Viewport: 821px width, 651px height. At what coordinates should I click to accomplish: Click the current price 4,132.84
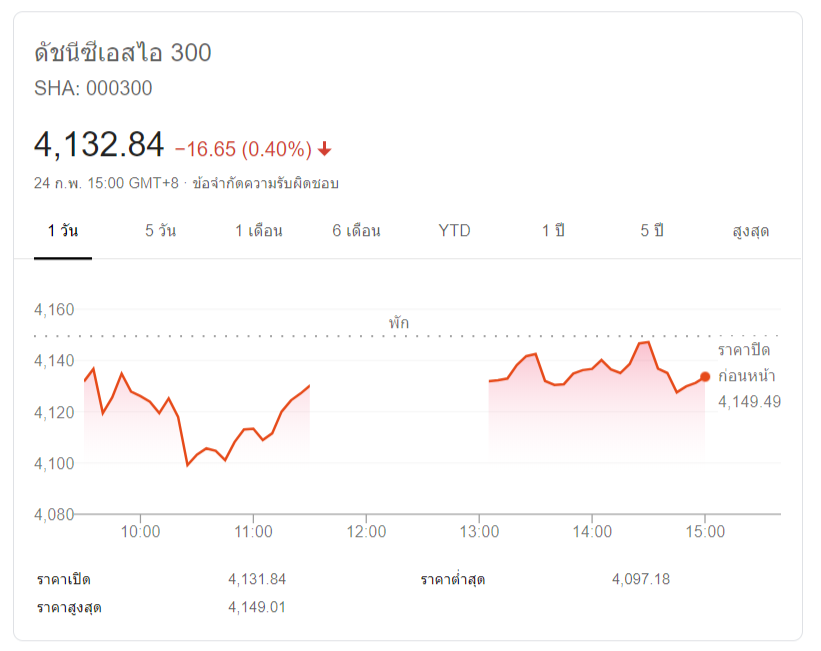pyautogui.click(x=99, y=145)
